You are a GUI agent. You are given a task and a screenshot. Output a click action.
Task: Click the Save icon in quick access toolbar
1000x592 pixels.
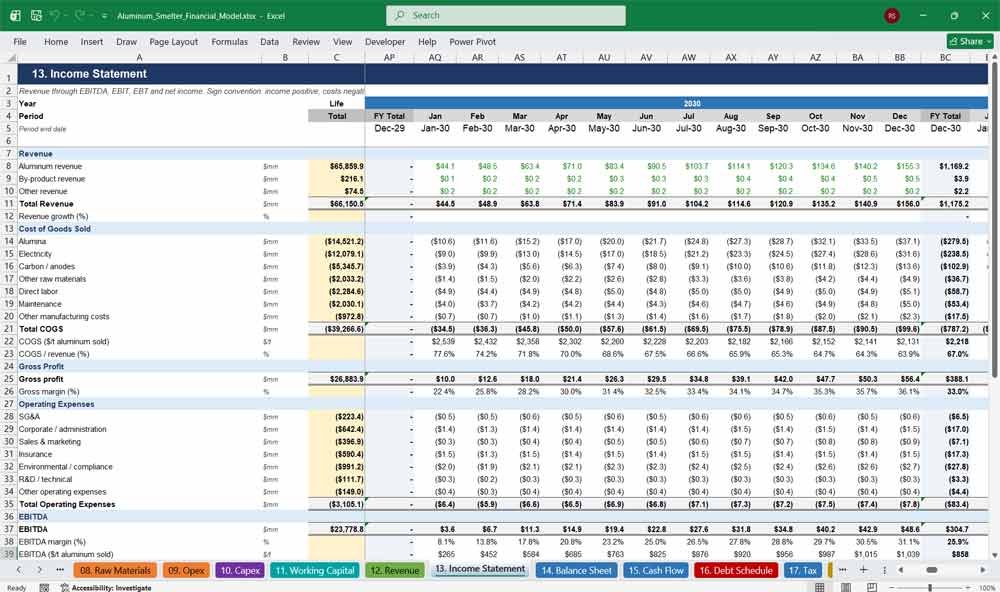[x=36, y=15]
